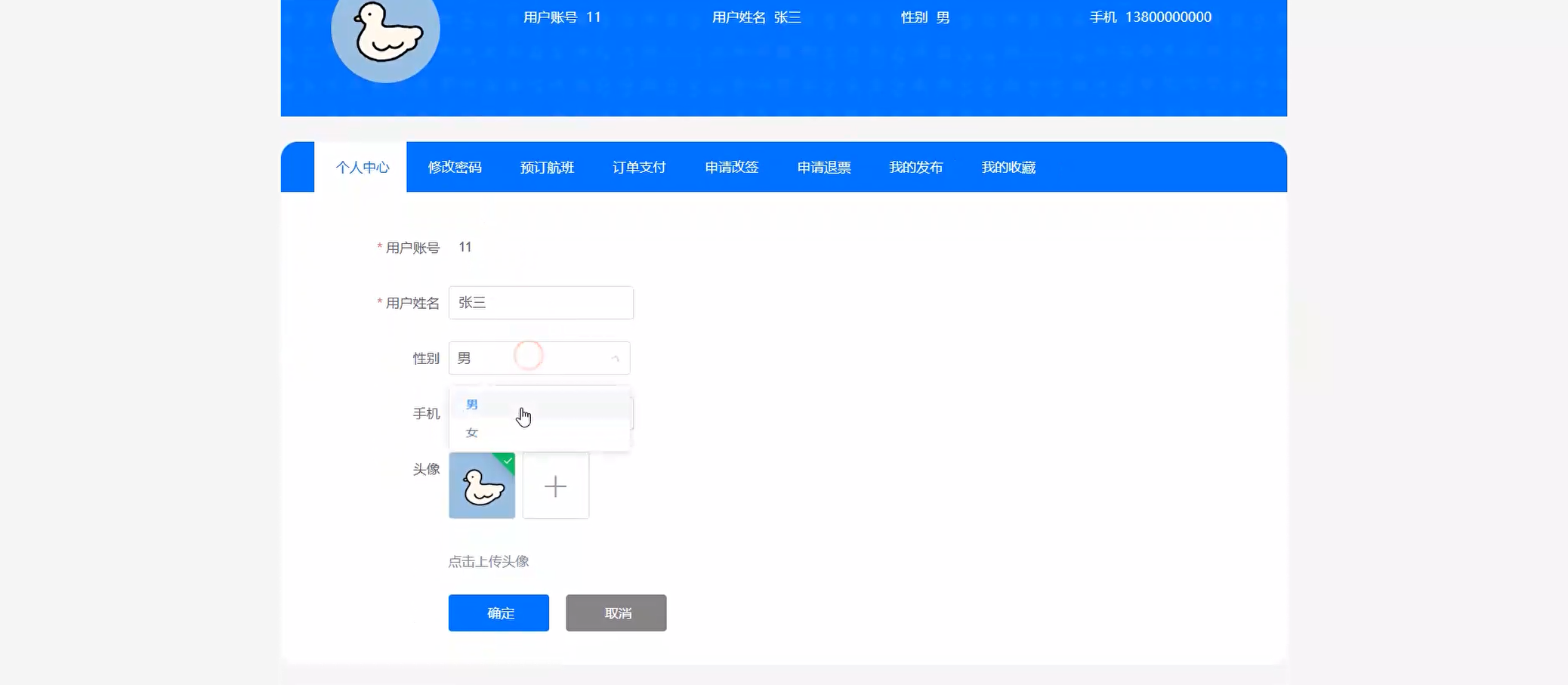Click inside the 用户姓名 name input field

click(541, 302)
